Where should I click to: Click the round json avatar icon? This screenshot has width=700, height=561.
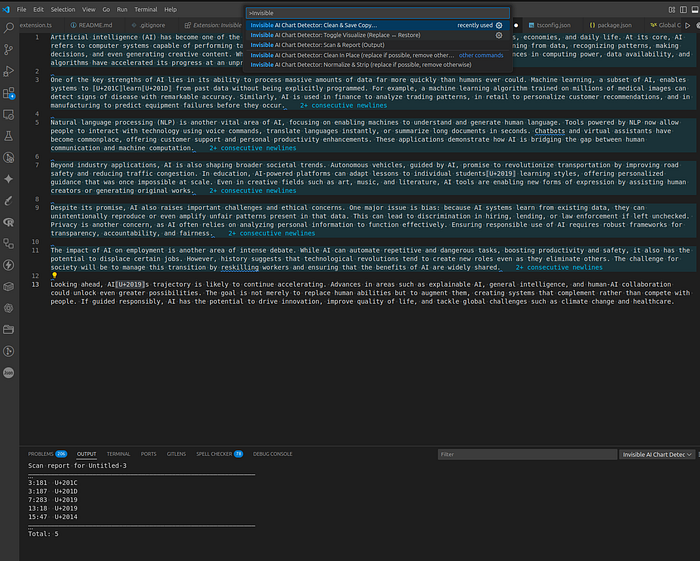click(8, 373)
